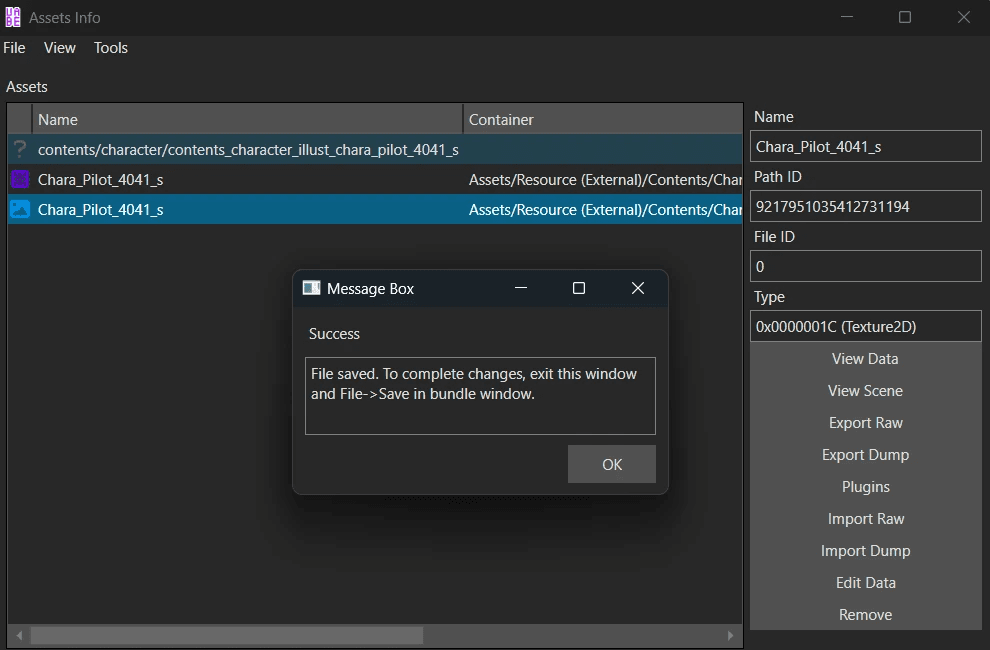Click the Type field showing Texture2D
Screen dimensions: 990x650
[866, 327]
